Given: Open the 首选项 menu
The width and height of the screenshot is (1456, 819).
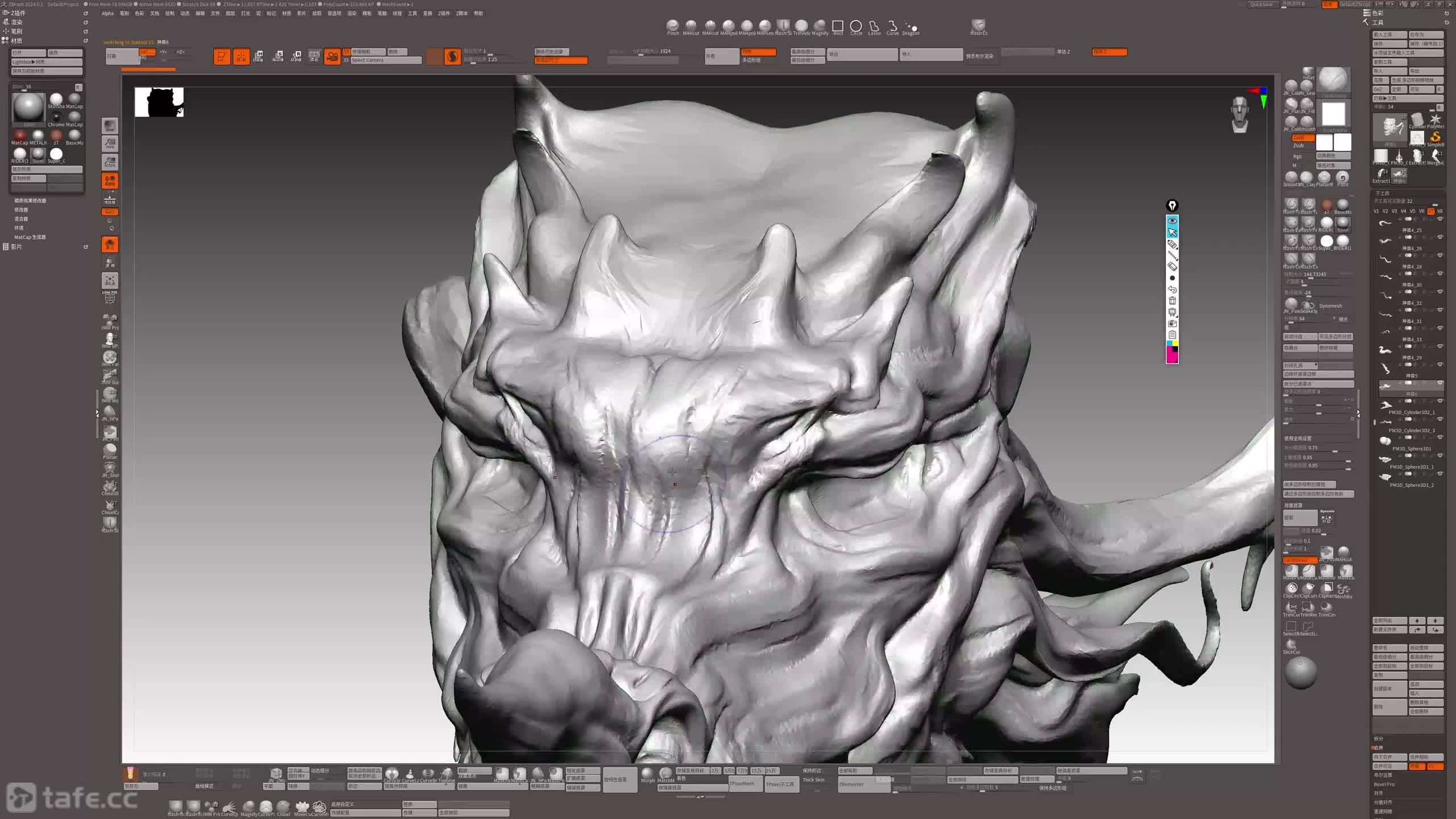Looking at the screenshot, I should (334, 14).
